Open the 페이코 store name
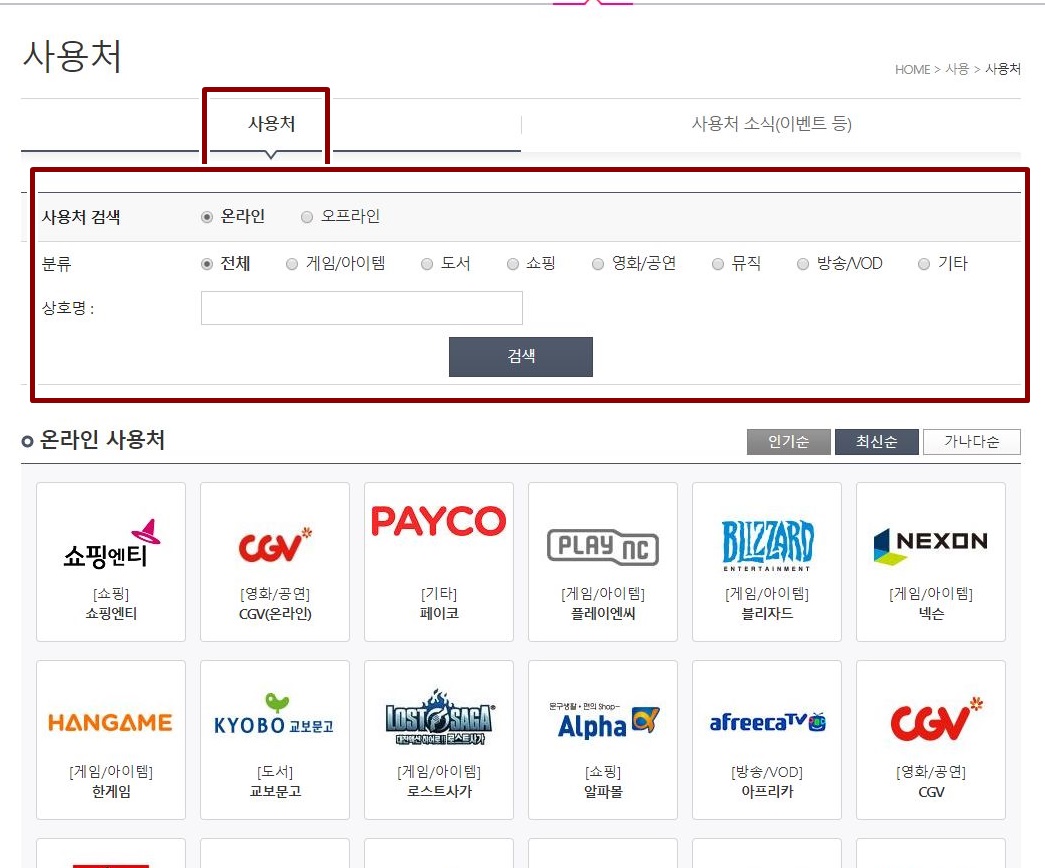The image size is (1045, 868). (439, 613)
